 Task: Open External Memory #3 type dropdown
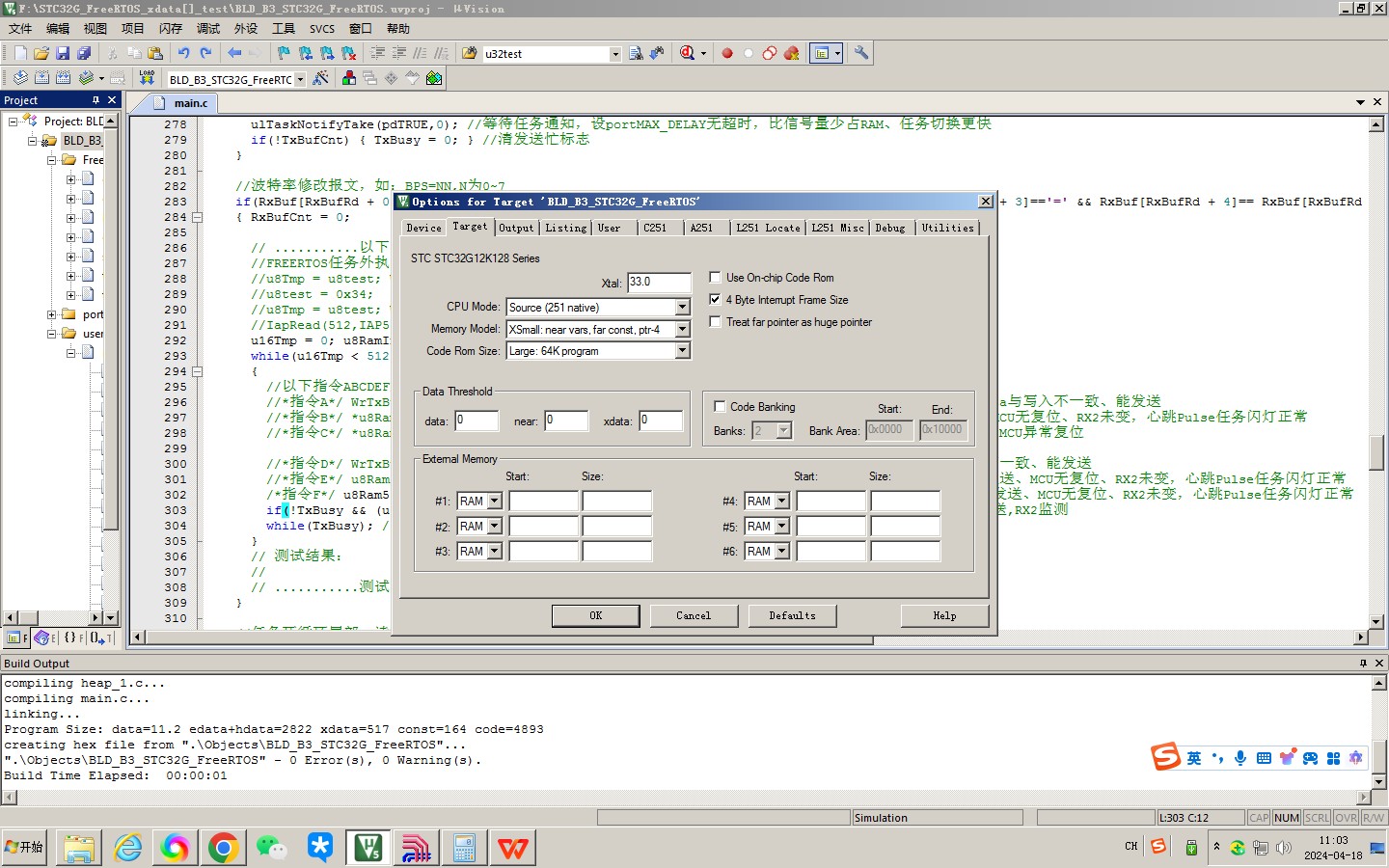[494, 551]
